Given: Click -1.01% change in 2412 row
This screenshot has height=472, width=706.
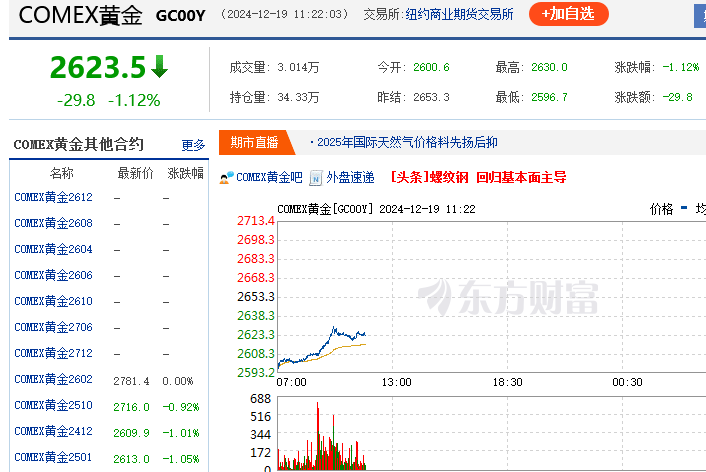Looking at the screenshot, I should pos(181,433).
